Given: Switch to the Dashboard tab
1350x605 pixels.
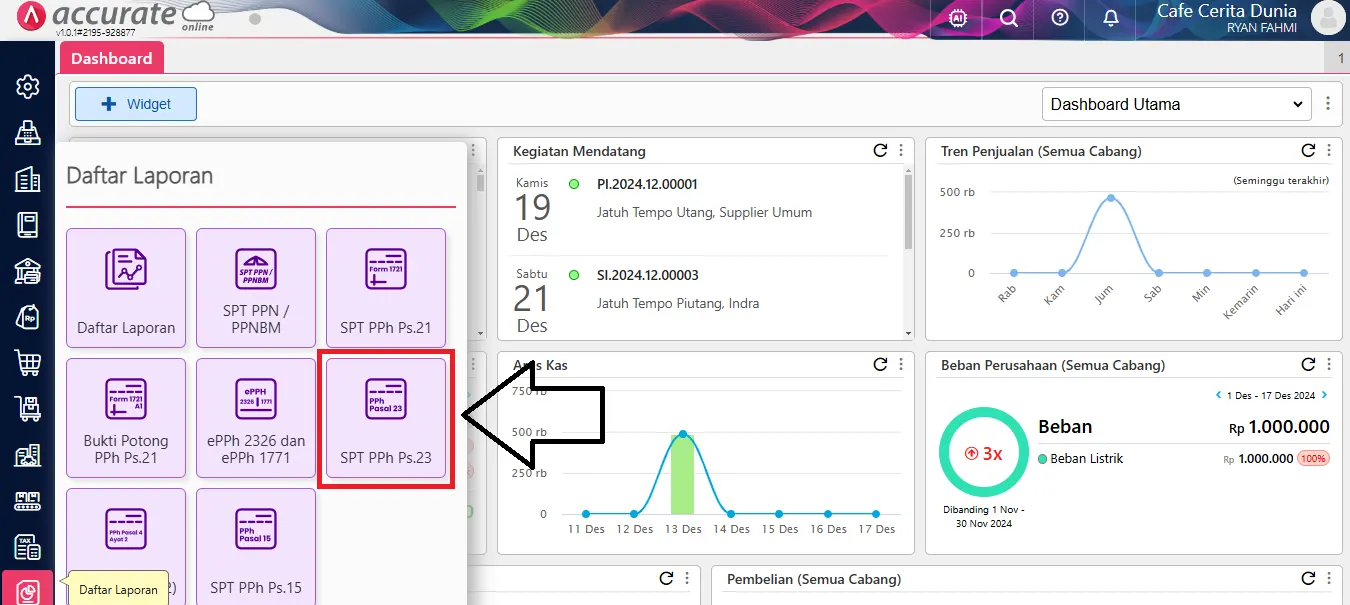Looking at the screenshot, I should pyautogui.click(x=112, y=58).
